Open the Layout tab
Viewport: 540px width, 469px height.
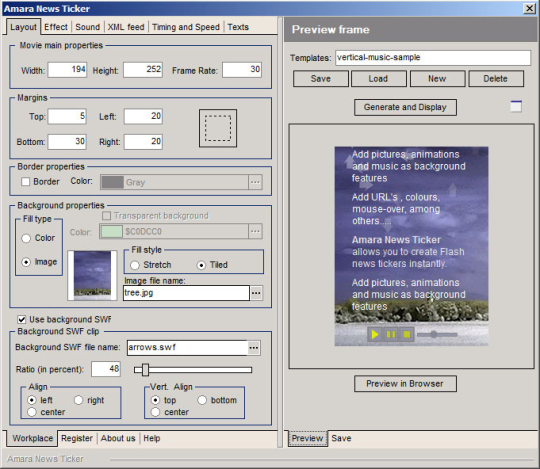click(x=23, y=27)
